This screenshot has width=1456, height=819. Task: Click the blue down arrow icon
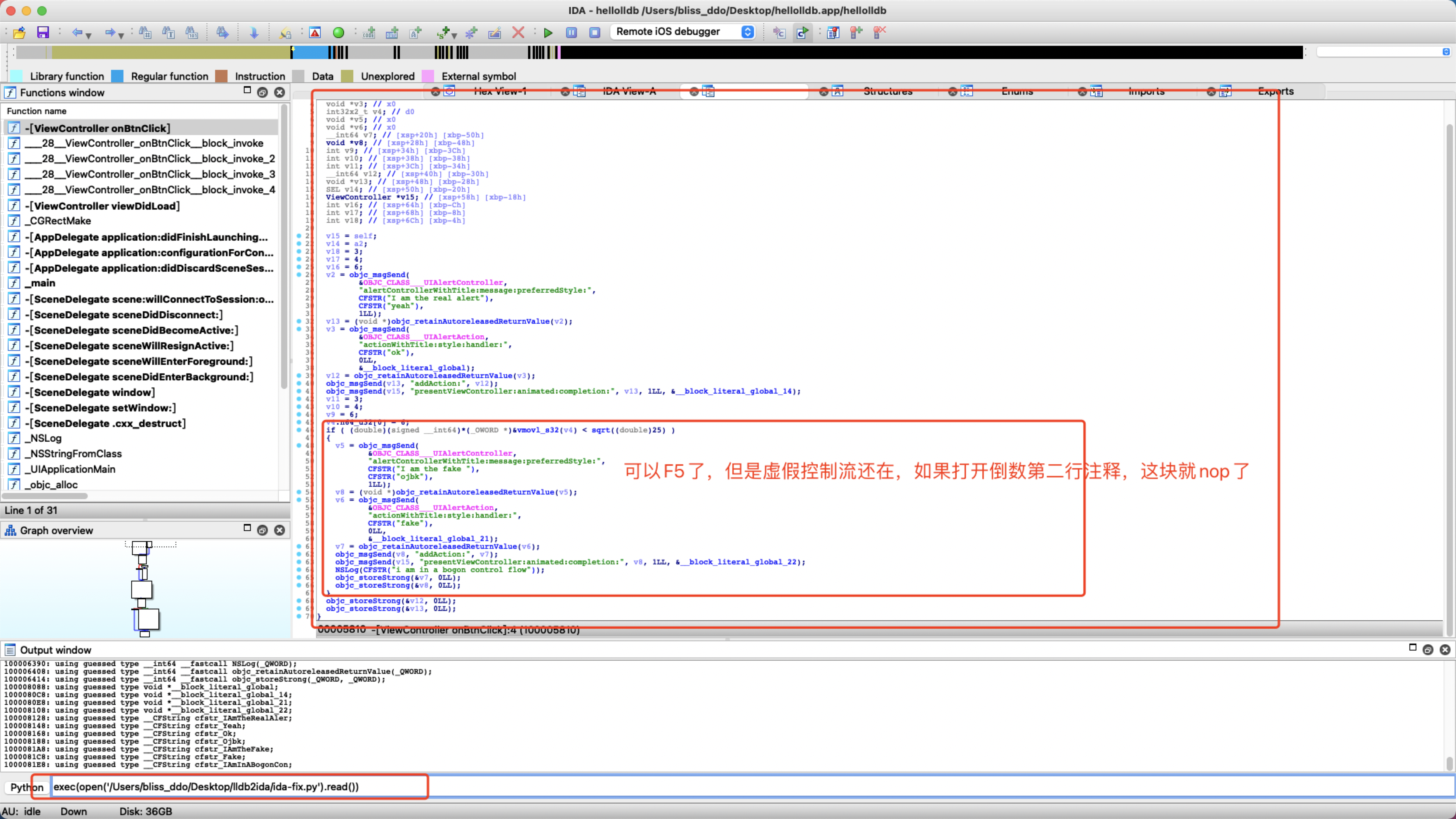[254, 33]
